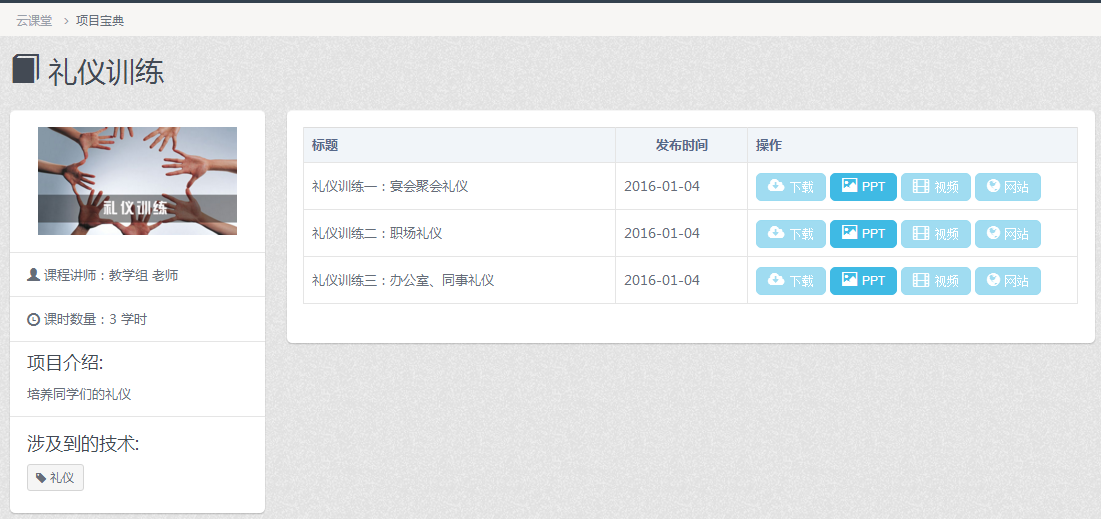The image size is (1101, 519).
Task: Click the 发布时间 column header
Action: point(681,145)
